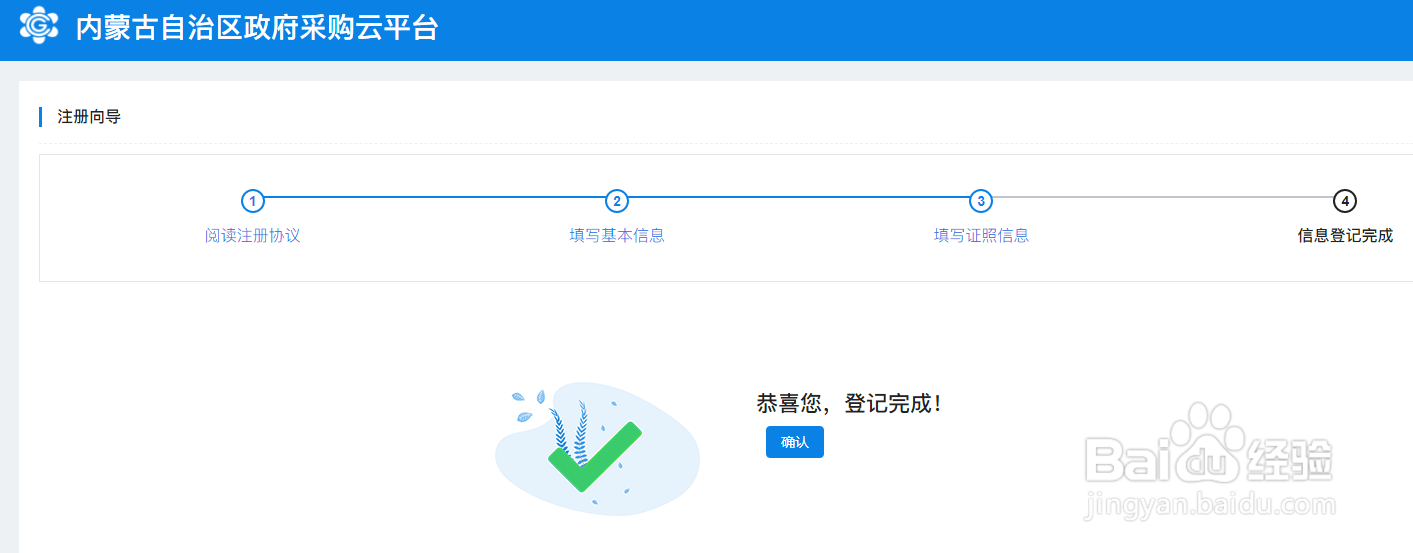The image size is (1413, 553).
Task: Open the 填写基本信息 step label
Action: coord(617,236)
